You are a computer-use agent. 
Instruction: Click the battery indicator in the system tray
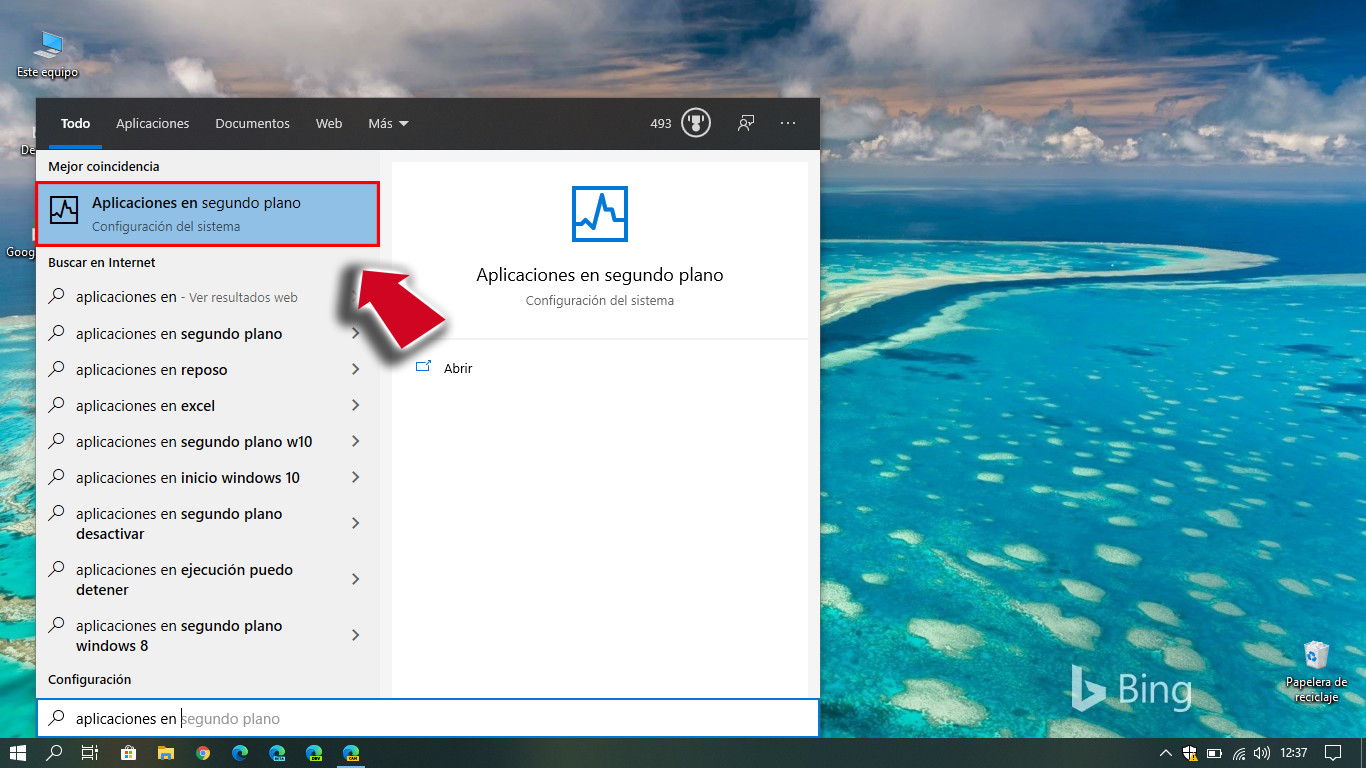click(1214, 753)
